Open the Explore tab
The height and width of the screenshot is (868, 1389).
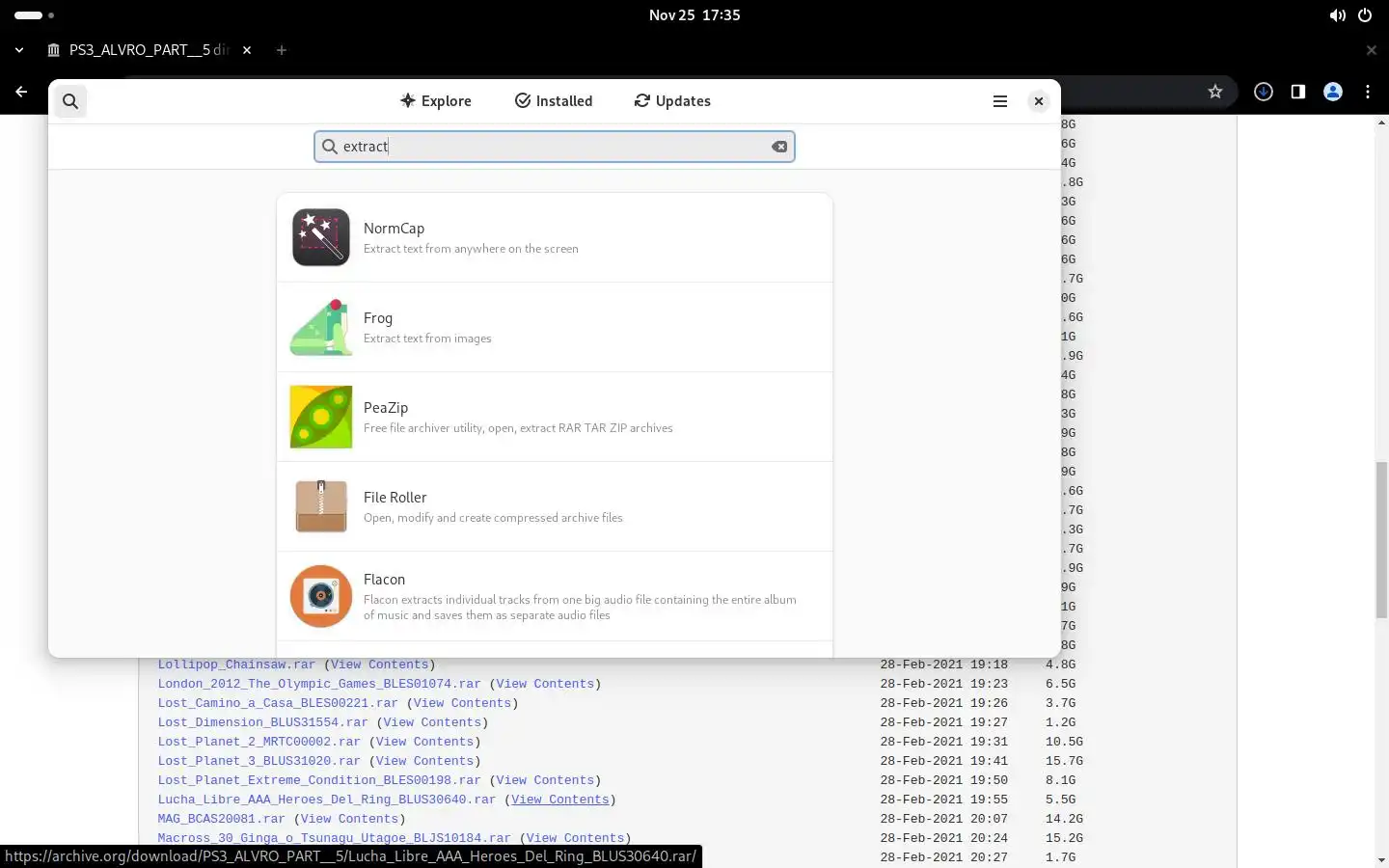tap(435, 101)
